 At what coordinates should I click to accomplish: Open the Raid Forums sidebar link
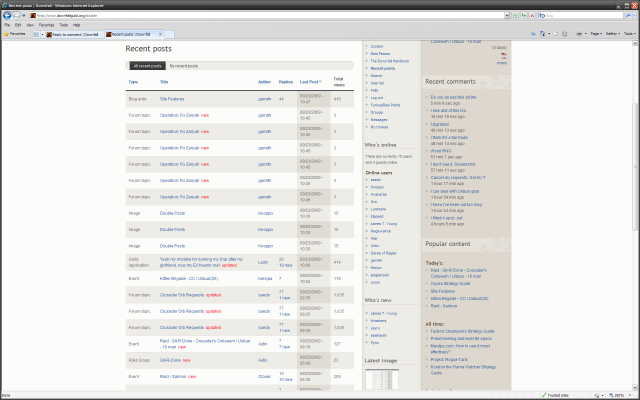(380, 54)
